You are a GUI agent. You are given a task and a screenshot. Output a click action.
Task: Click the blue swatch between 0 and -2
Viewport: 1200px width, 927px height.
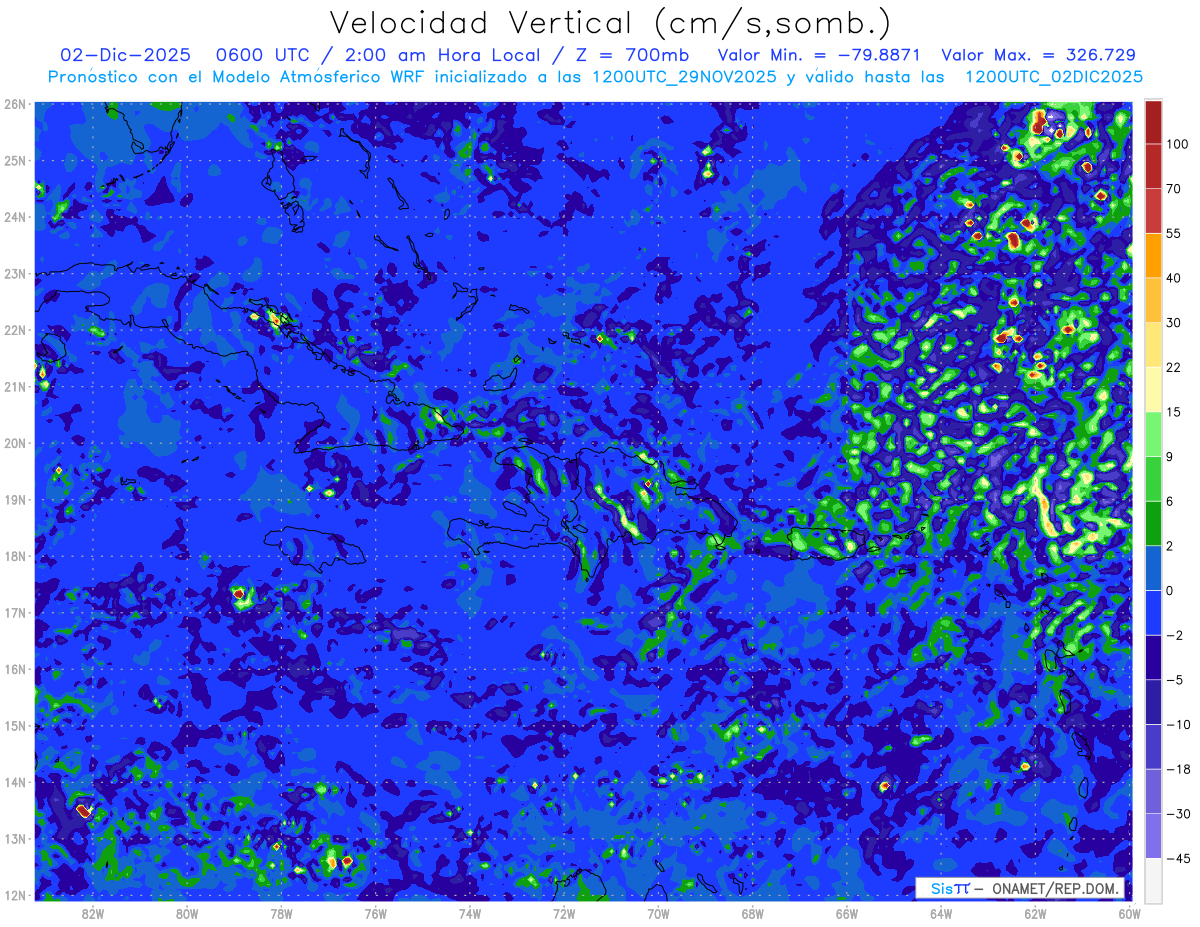(1153, 613)
